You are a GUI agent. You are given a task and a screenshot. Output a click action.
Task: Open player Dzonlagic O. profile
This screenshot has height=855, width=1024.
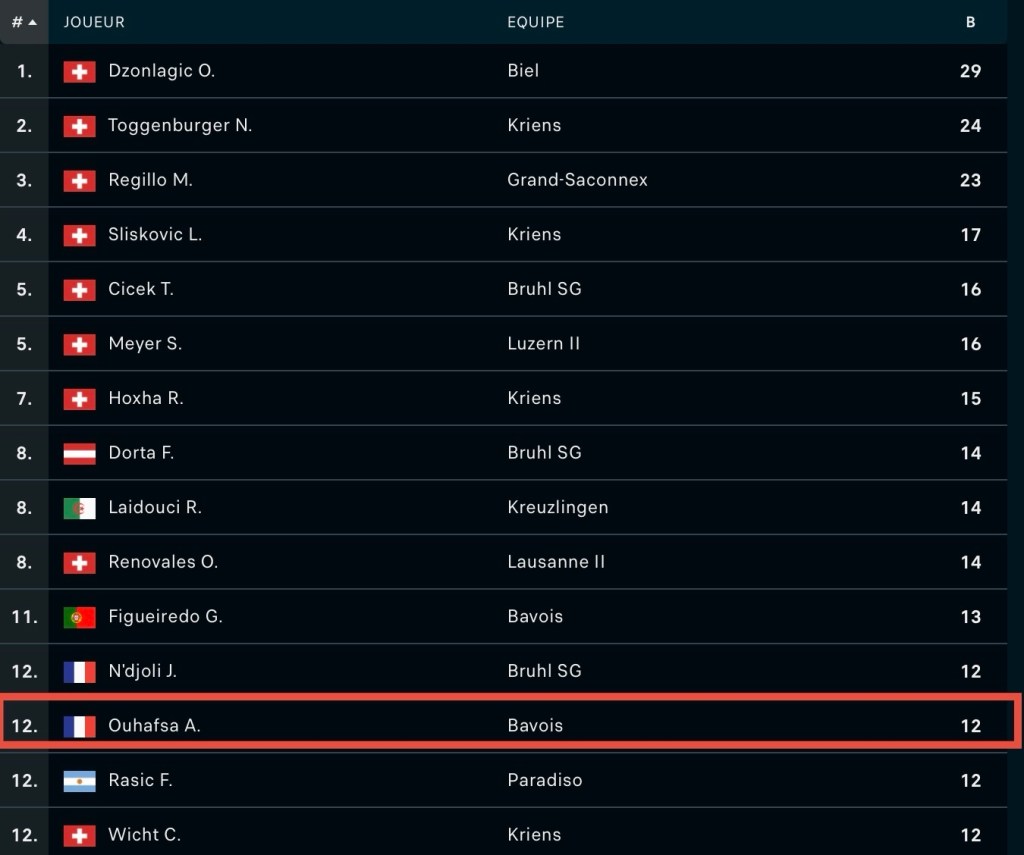[x=161, y=71]
